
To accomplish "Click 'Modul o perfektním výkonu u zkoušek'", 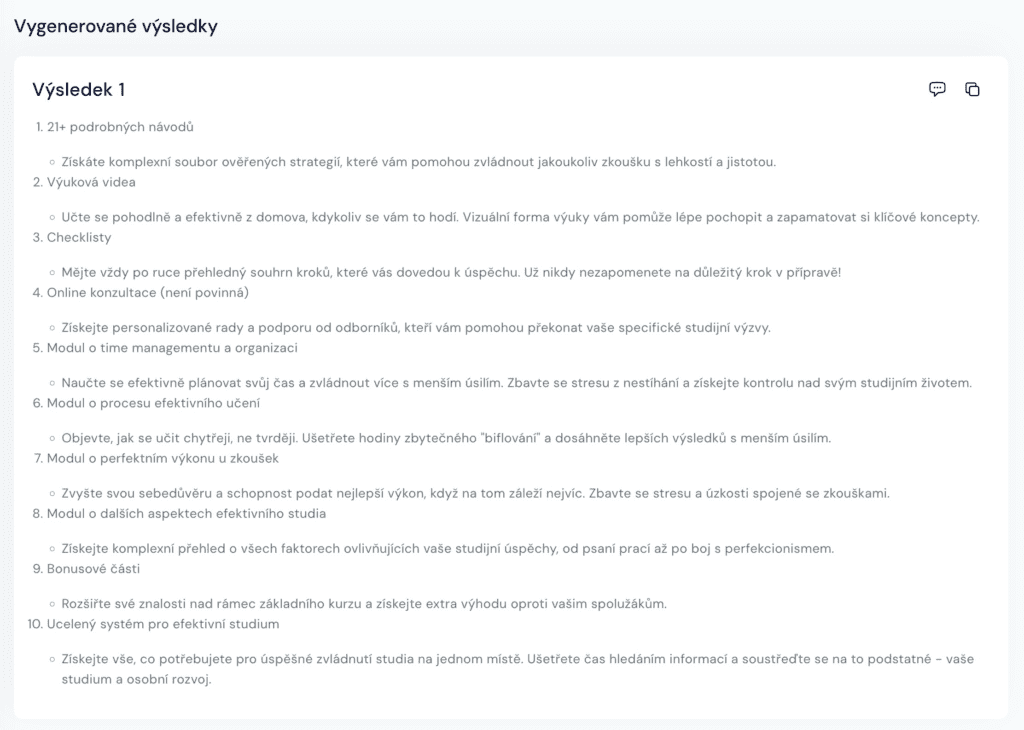I will pyautogui.click(x=162, y=458).
